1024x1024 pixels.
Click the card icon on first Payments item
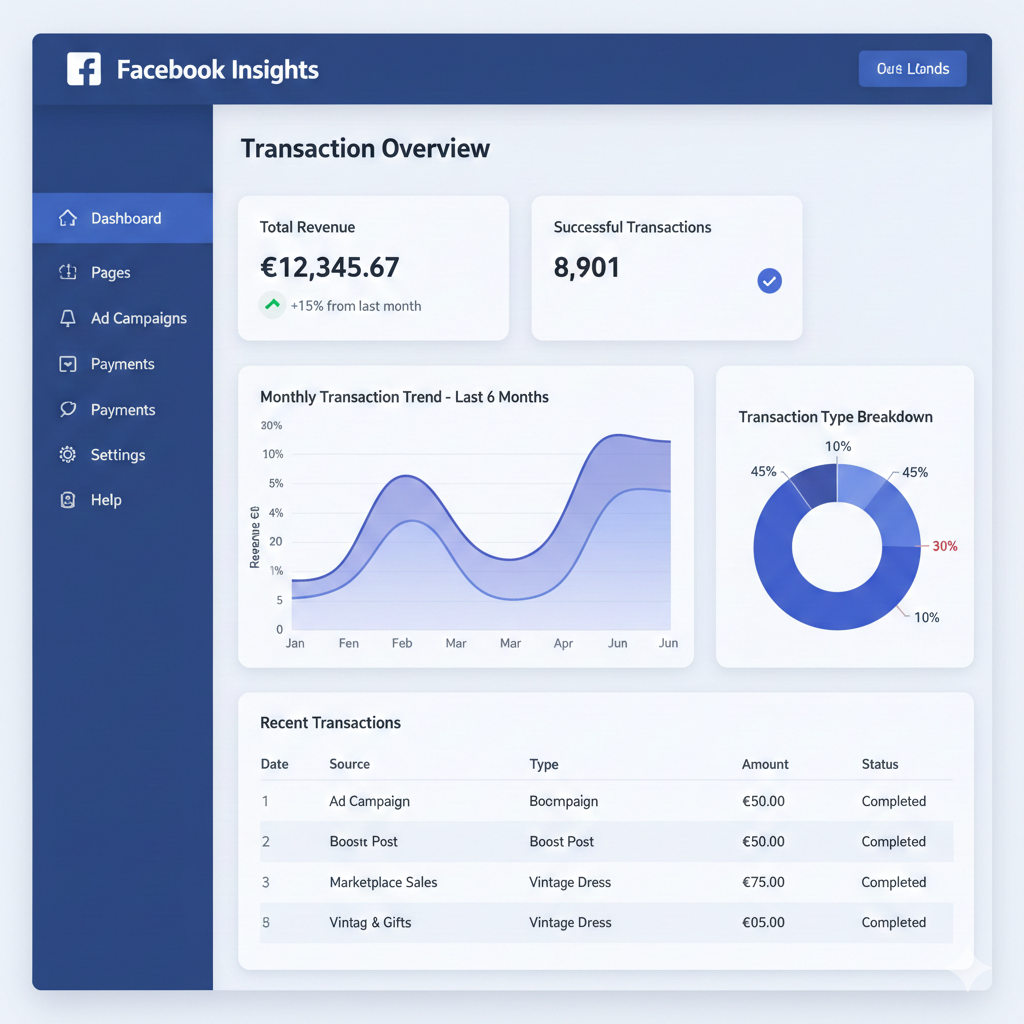pos(68,364)
